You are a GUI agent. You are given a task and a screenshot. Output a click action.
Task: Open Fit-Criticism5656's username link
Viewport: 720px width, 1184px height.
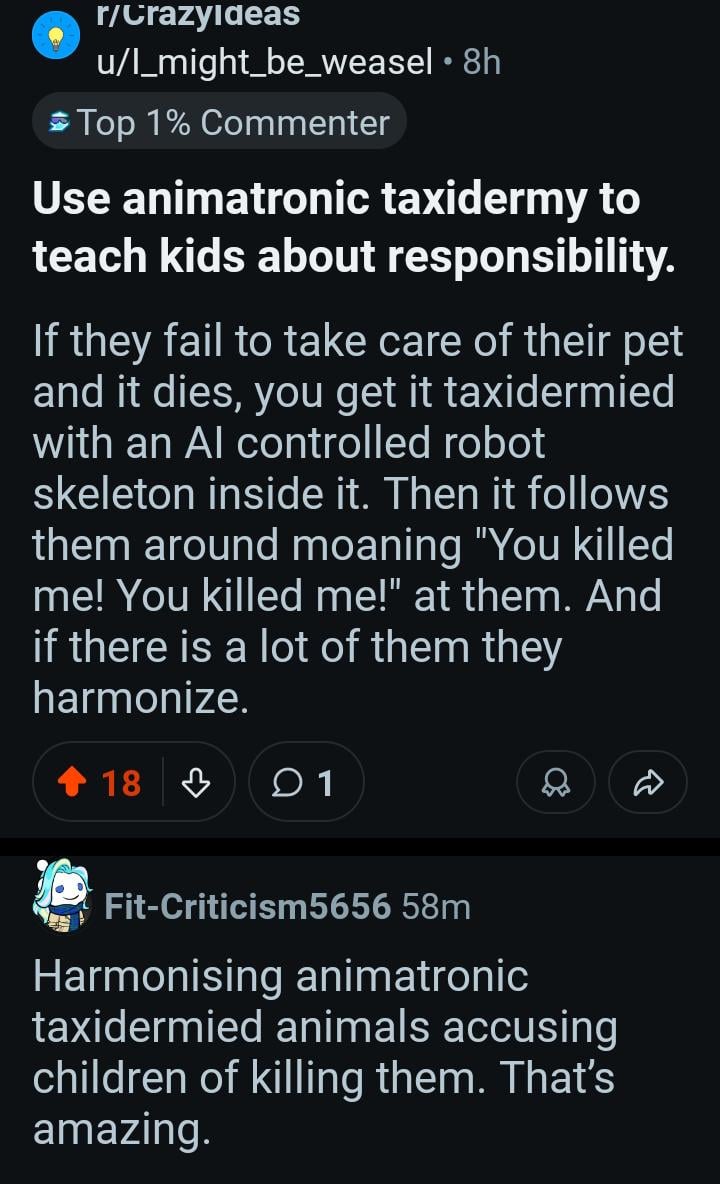tap(248, 906)
